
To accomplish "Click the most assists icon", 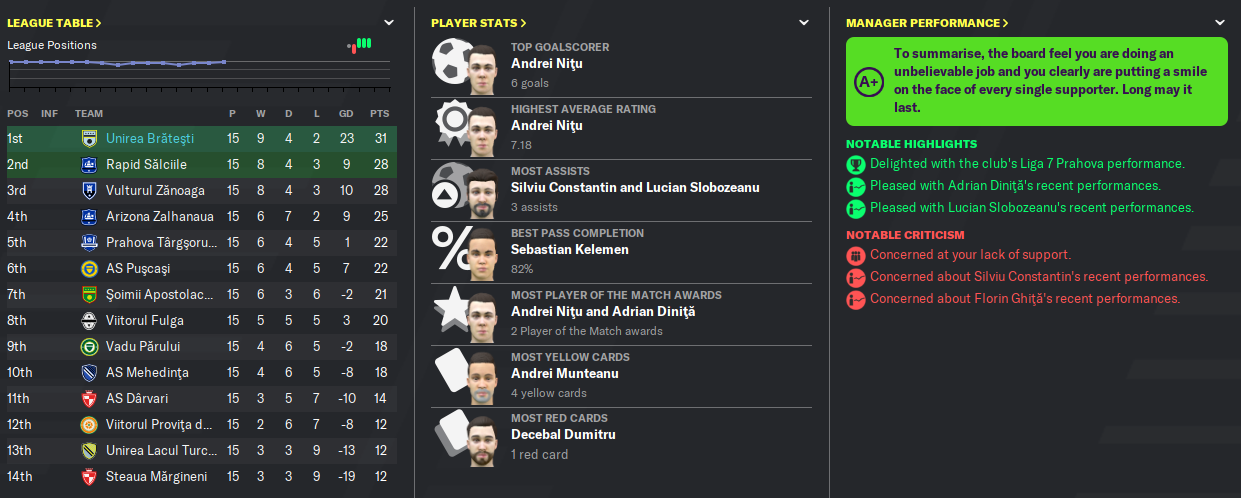I will click(449, 190).
